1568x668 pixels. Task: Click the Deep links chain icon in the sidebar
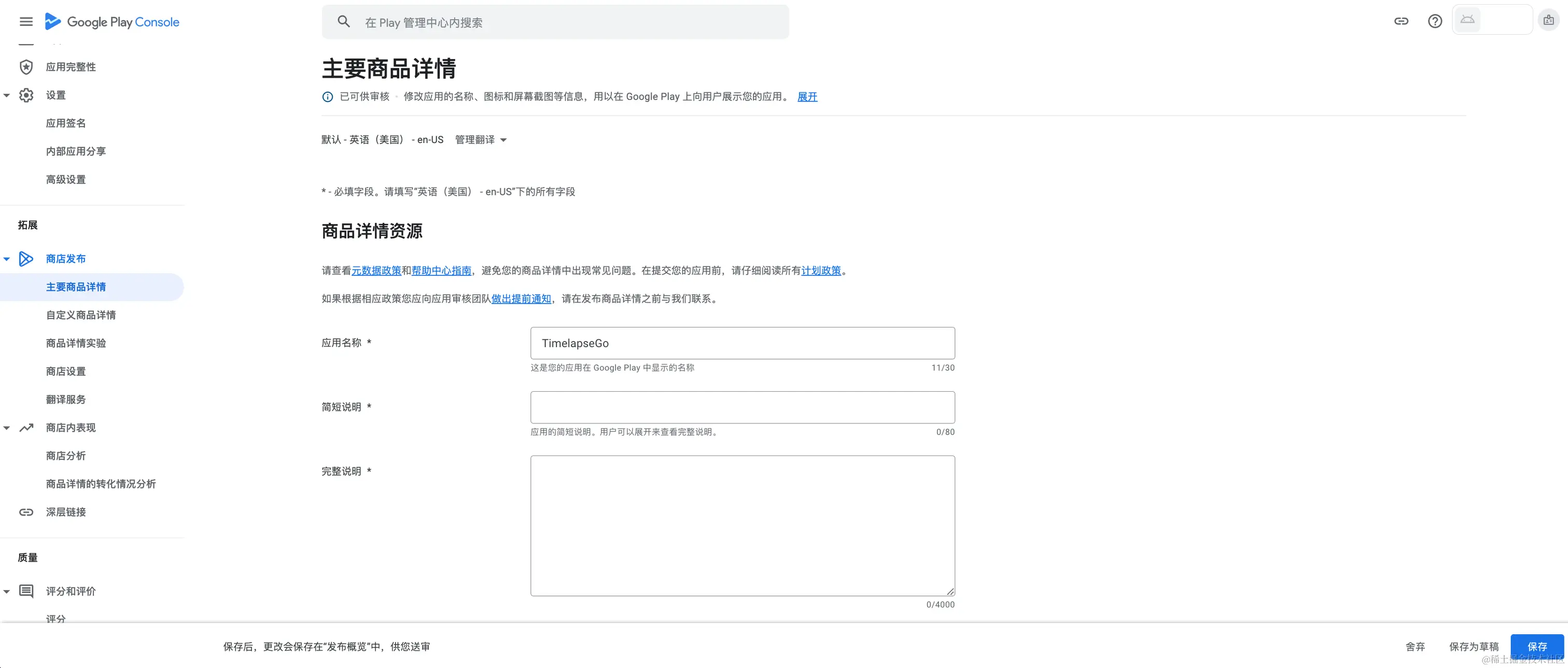pos(26,512)
